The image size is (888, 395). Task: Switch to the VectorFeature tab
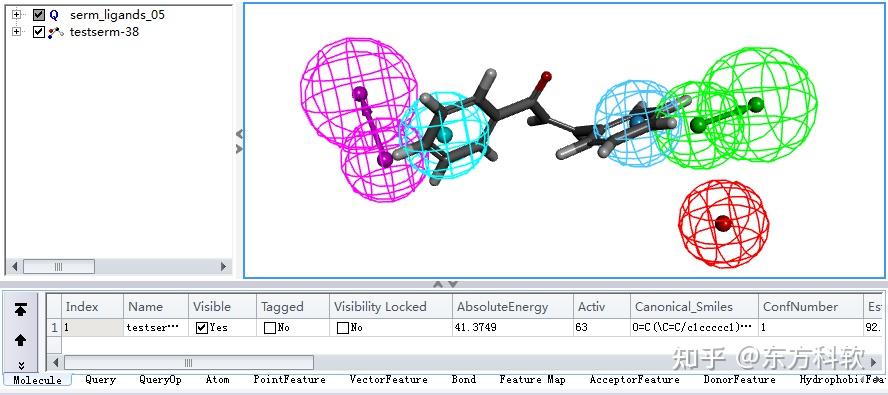click(388, 380)
